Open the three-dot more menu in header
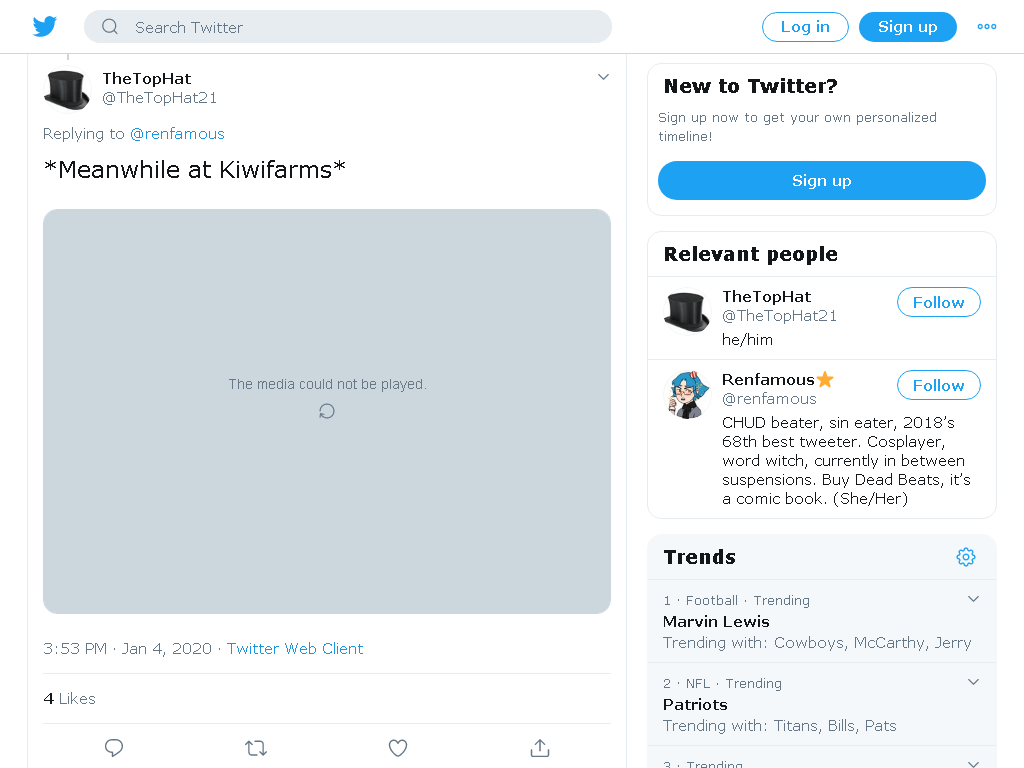The height and width of the screenshot is (768, 1024). point(986,27)
